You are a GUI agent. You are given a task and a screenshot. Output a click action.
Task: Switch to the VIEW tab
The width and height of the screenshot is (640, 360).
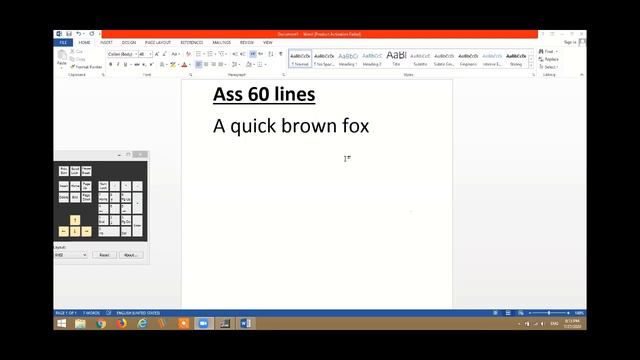(x=268, y=42)
